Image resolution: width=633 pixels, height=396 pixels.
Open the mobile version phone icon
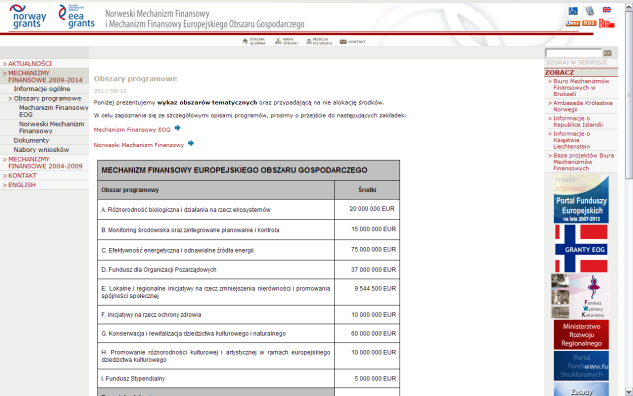[590, 10]
